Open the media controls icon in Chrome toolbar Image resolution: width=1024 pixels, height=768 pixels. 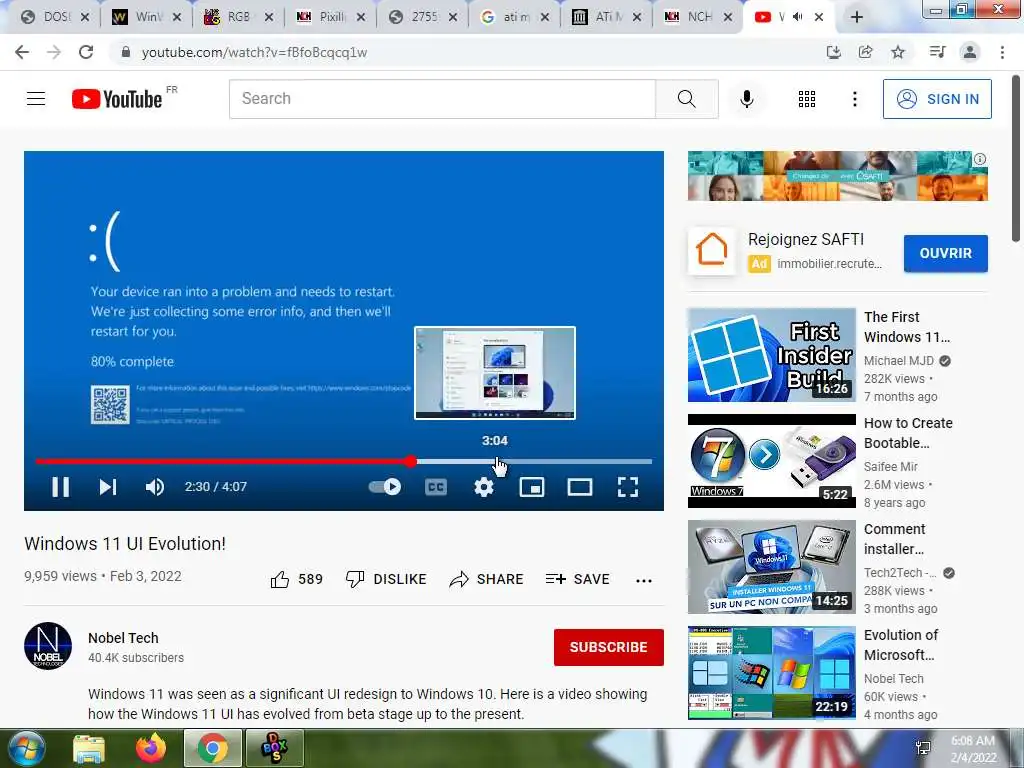pos(937,52)
